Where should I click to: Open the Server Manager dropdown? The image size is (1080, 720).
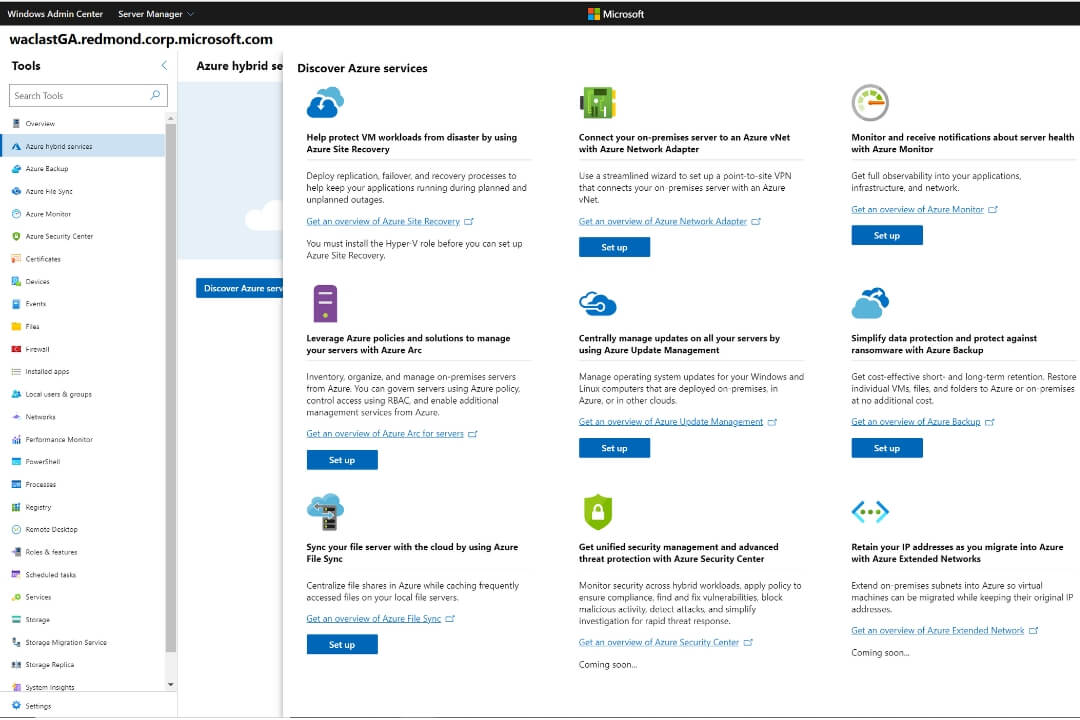tap(156, 14)
